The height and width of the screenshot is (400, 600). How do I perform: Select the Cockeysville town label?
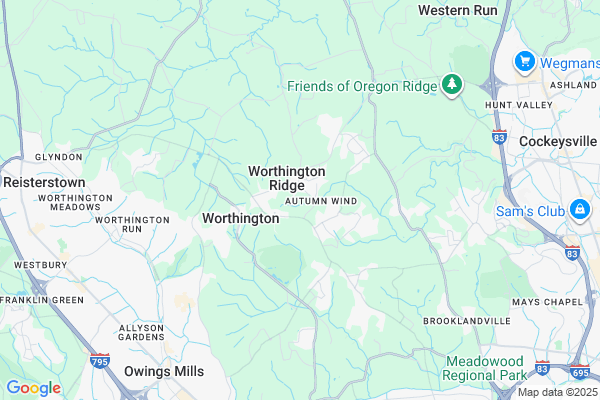point(558,142)
